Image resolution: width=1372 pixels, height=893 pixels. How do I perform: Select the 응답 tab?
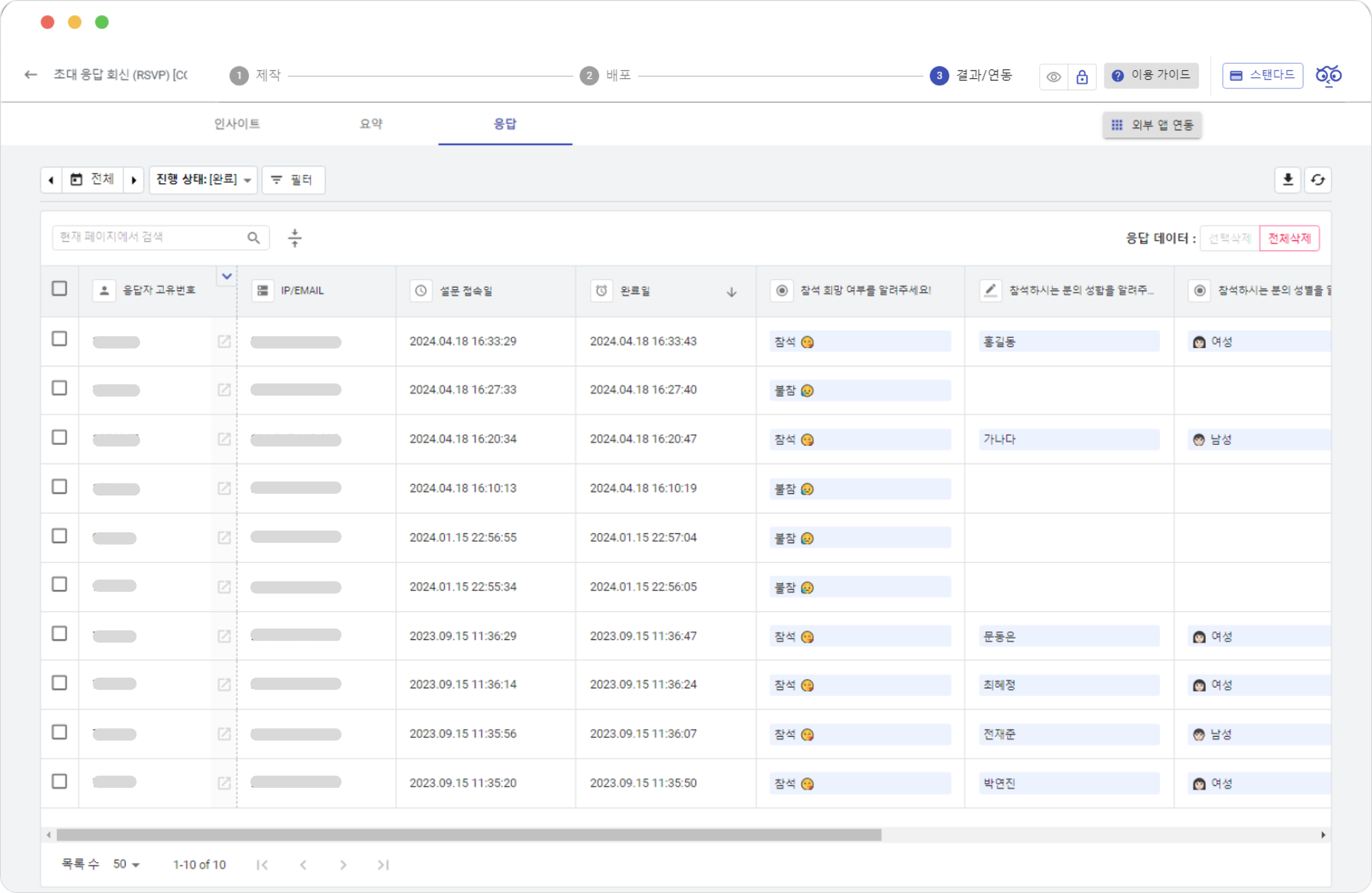click(505, 124)
